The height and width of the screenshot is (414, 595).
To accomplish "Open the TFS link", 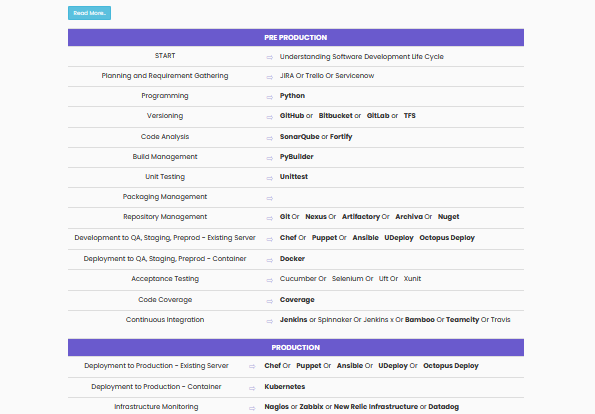I will tap(409, 116).
